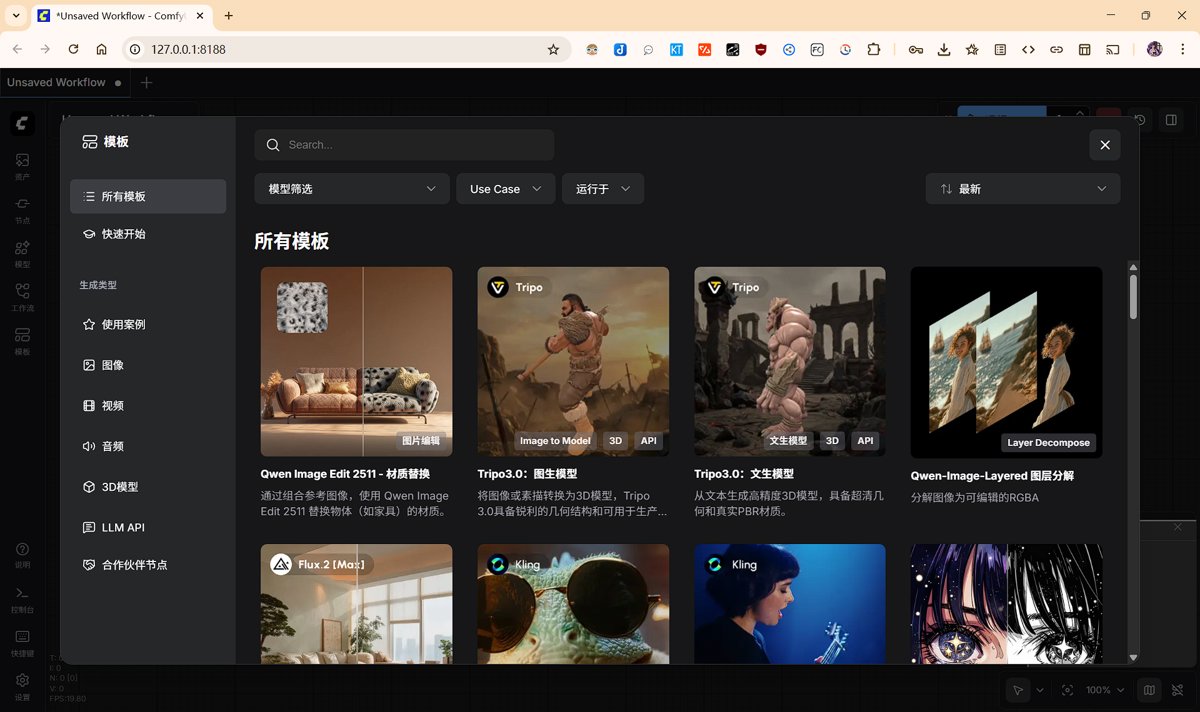Open the 最新 sort order dropdown
This screenshot has width=1200, height=712.
(x=1023, y=189)
